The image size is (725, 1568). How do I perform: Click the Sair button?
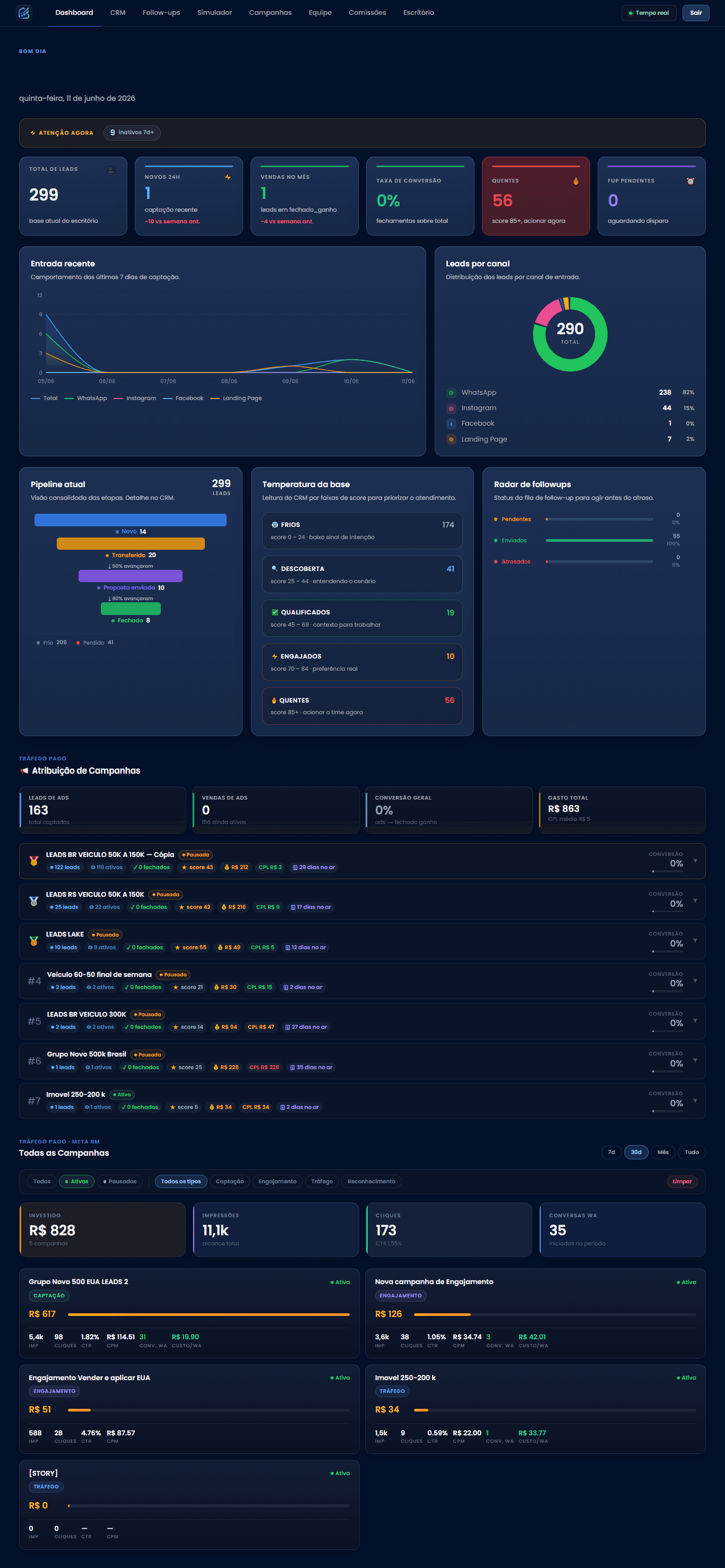tap(696, 13)
